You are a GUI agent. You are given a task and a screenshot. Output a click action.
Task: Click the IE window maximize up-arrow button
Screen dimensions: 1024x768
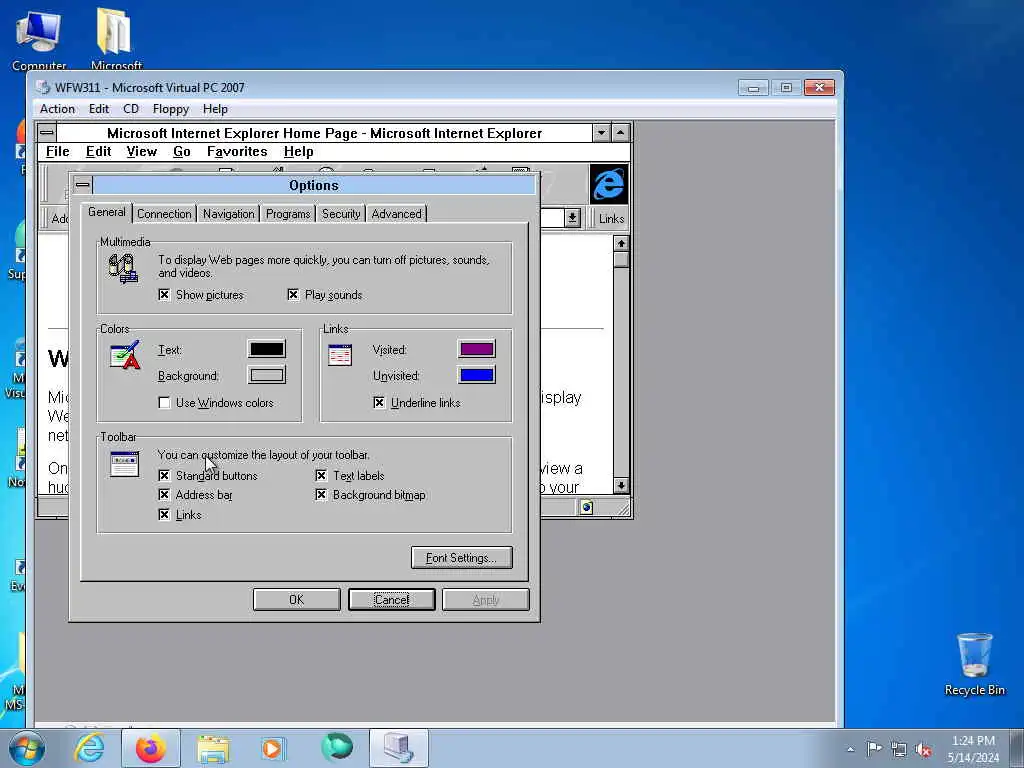click(x=620, y=133)
